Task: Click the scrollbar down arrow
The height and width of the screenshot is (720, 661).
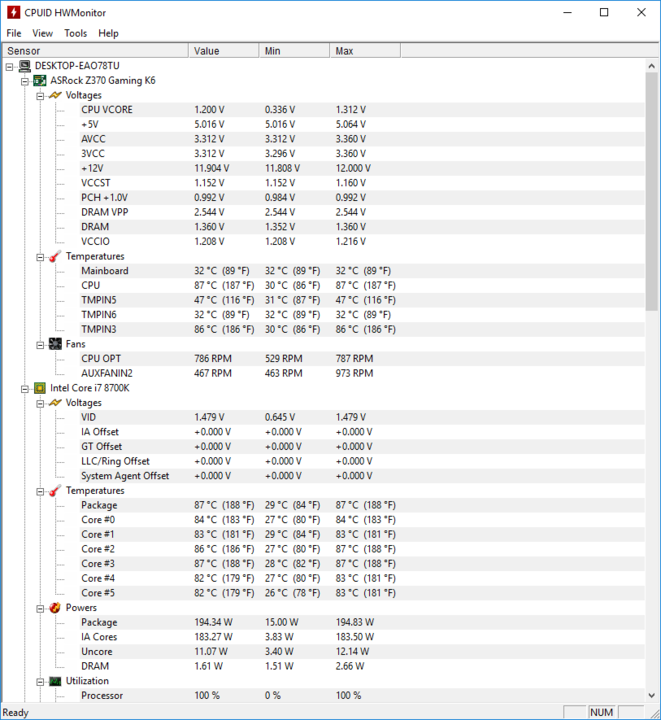Action: tap(651, 695)
